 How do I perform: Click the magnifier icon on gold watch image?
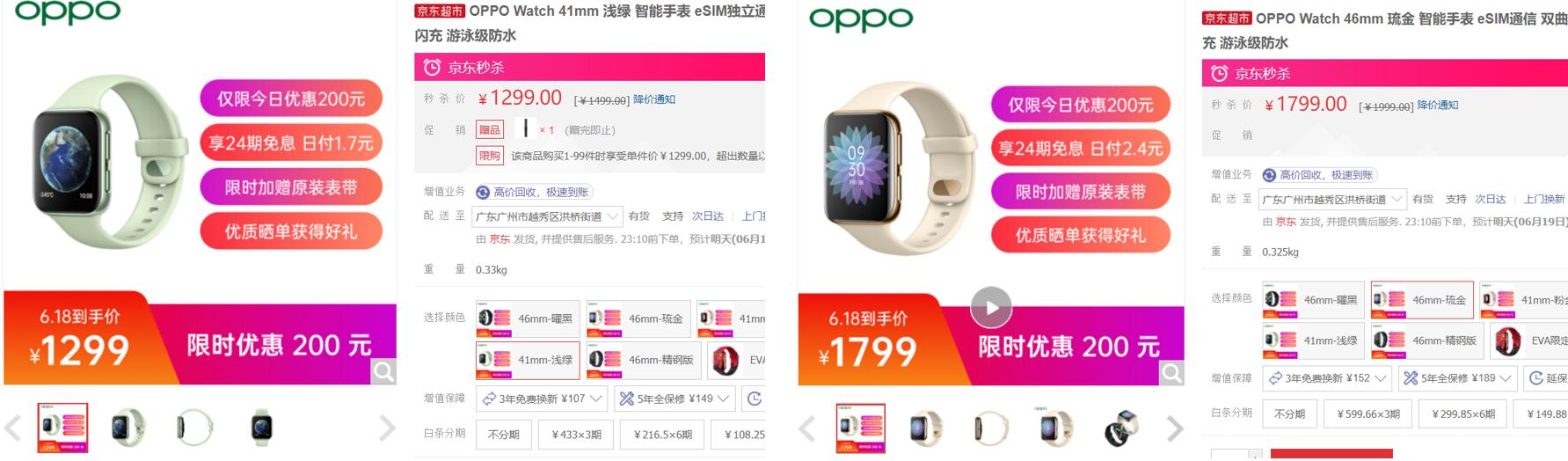[1172, 373]
